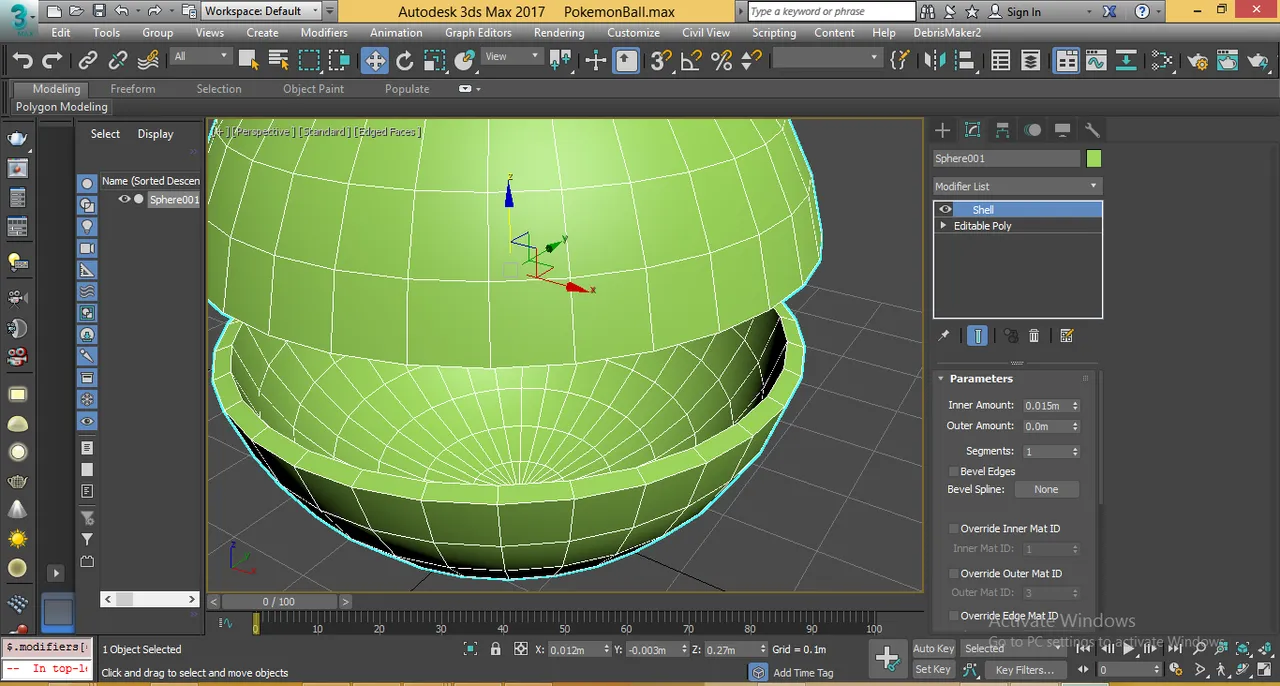Open the Create panel tab

tap(942, 130)
